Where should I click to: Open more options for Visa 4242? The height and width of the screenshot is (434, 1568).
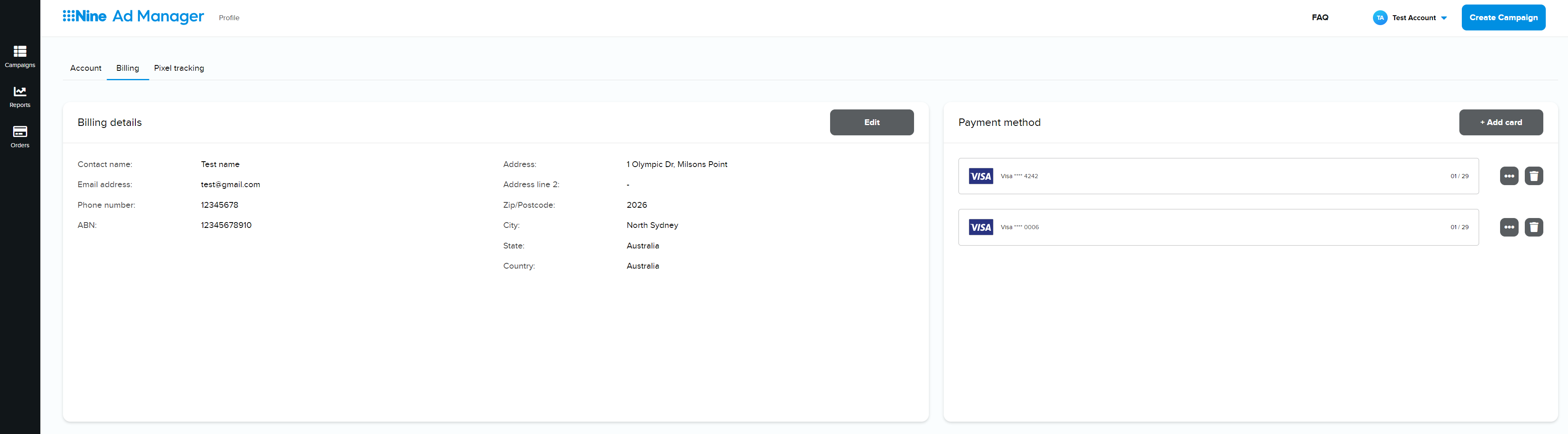tap(1509, 176)
